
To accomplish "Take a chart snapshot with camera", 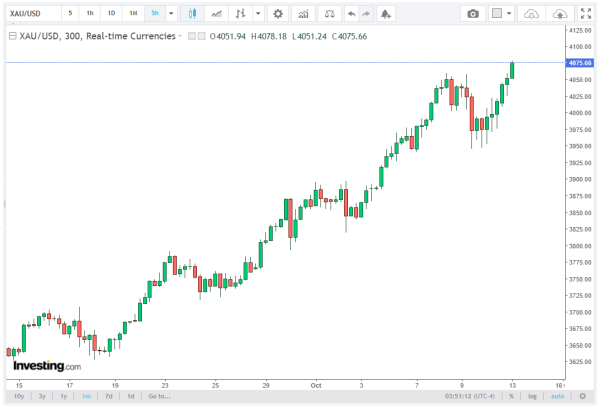I will (474, 13).
